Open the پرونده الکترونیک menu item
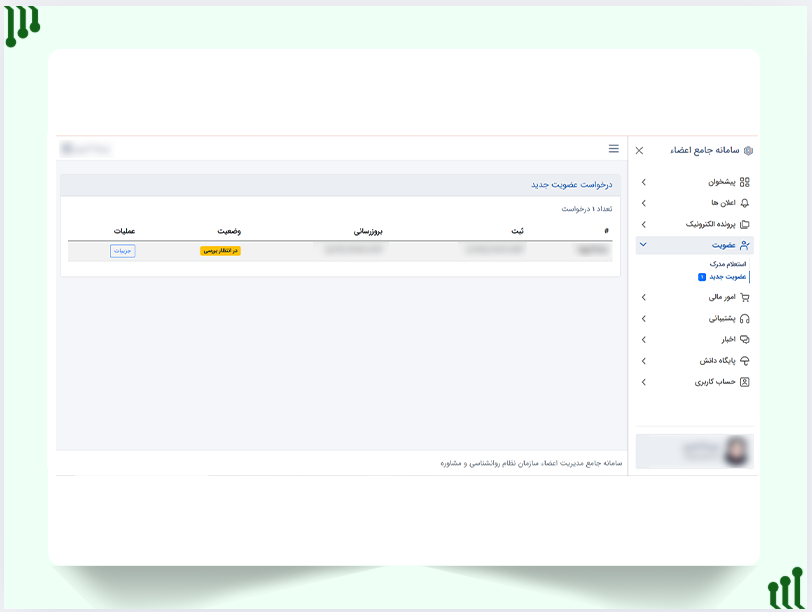Screen dimensions: 812x612 point(694,224)
